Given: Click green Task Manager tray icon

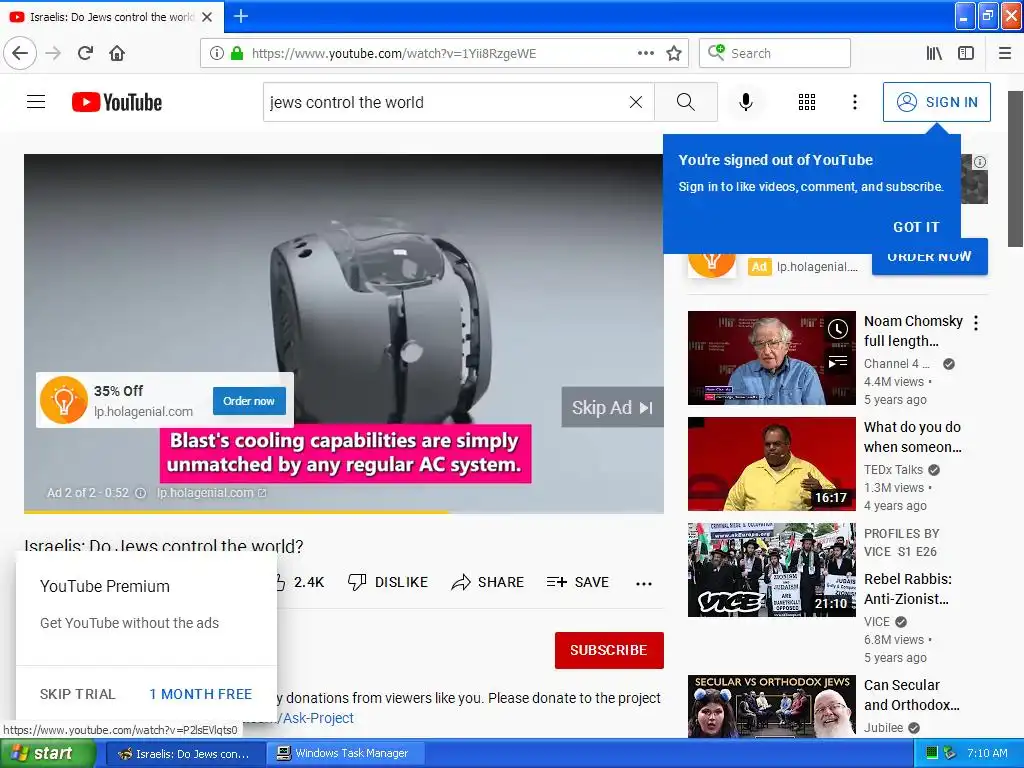Looking at the screenshot, I should pyautogui.click(x=932, y=753).
